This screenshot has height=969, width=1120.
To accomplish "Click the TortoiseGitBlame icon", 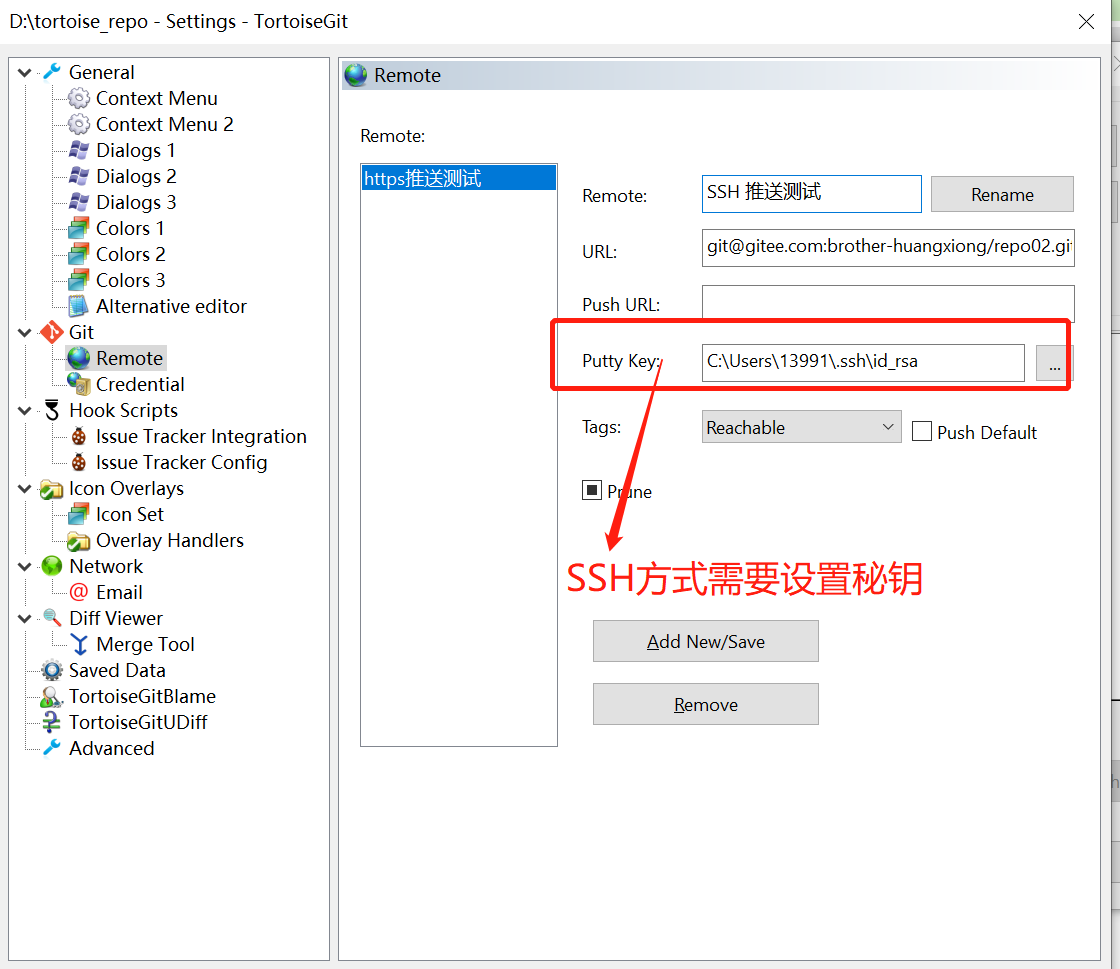I will (x=51, y=697).
